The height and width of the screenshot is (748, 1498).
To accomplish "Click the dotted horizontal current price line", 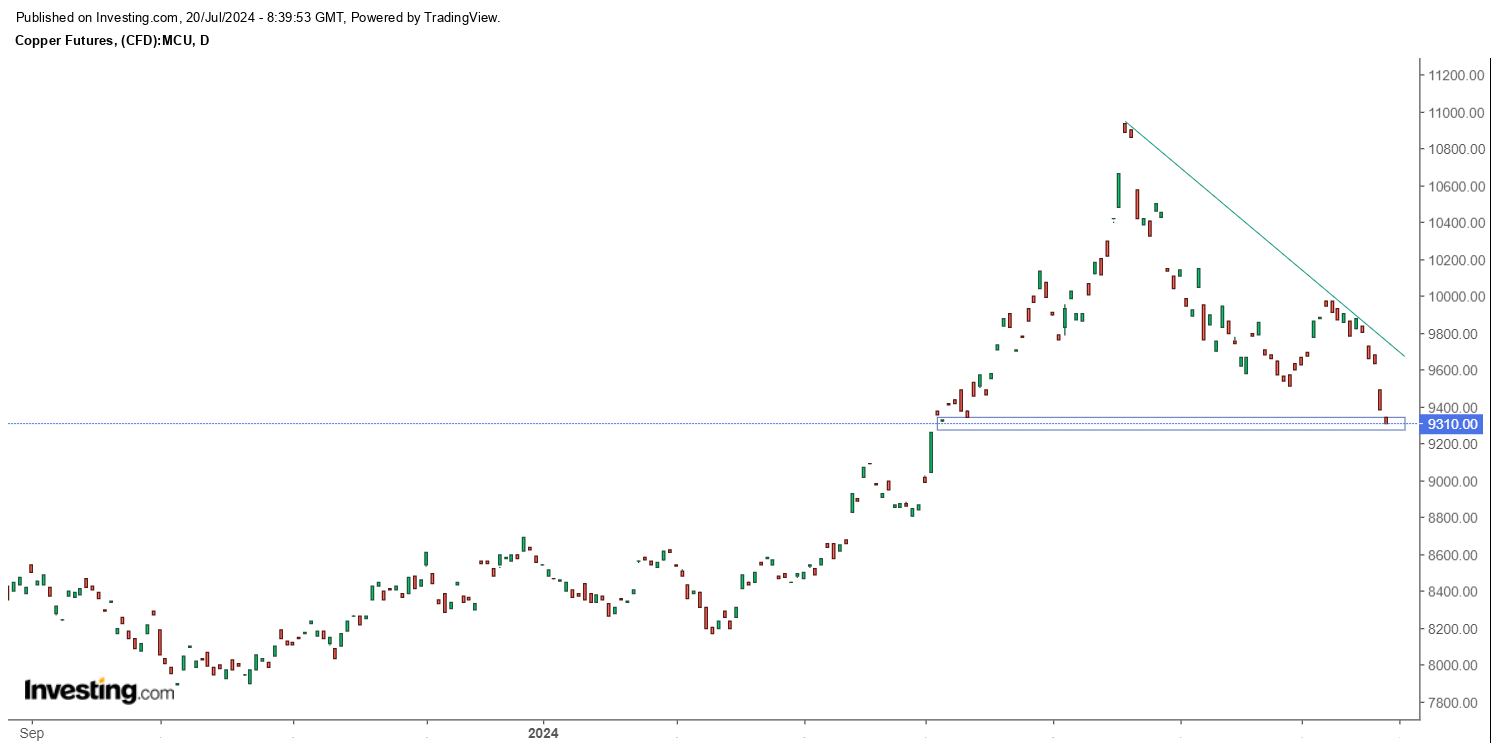I will coord(500,424).
